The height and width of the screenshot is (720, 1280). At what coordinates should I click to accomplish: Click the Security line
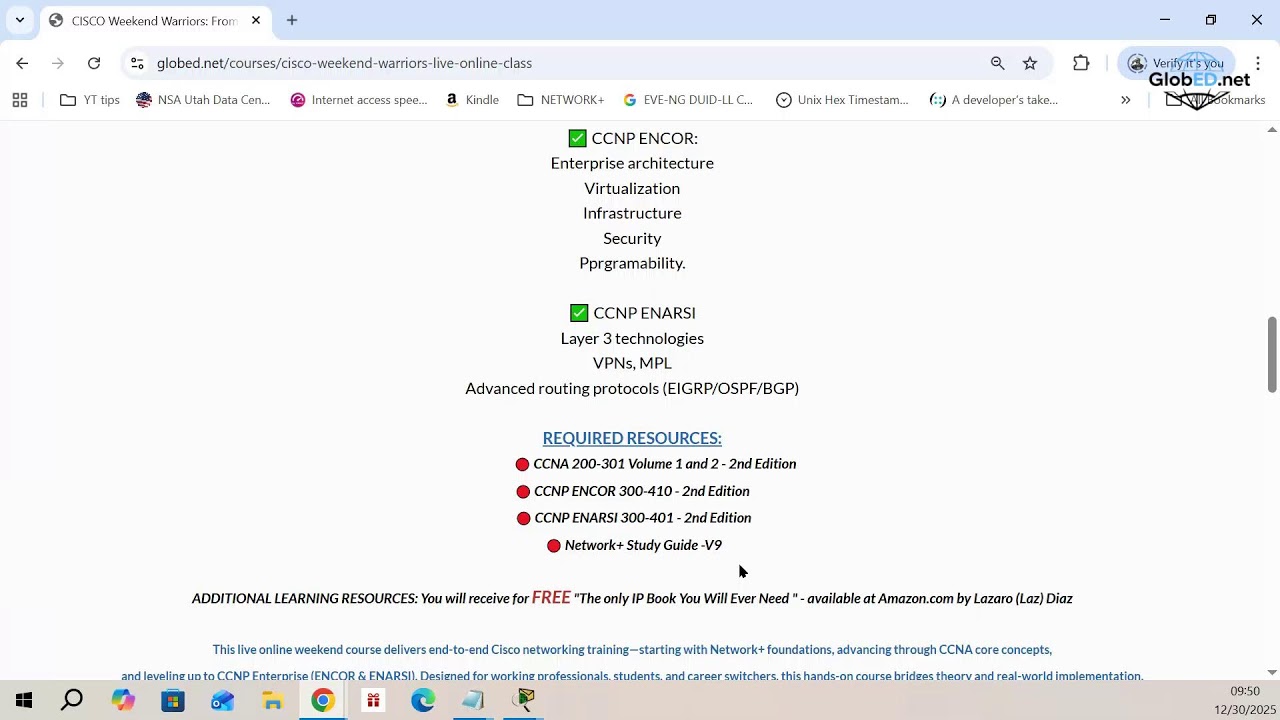(x=632, y=238)
